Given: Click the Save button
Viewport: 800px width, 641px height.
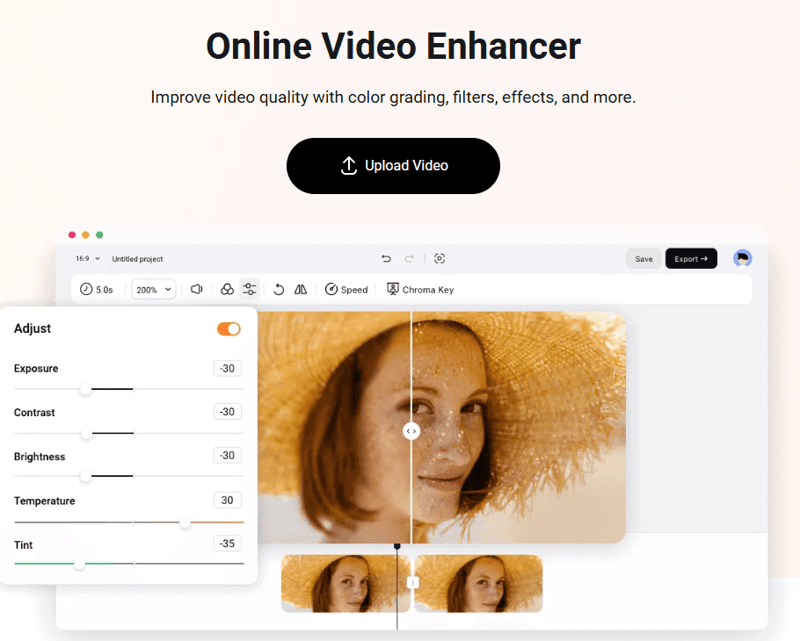Looking at the screenshot, I should [644, 258].
